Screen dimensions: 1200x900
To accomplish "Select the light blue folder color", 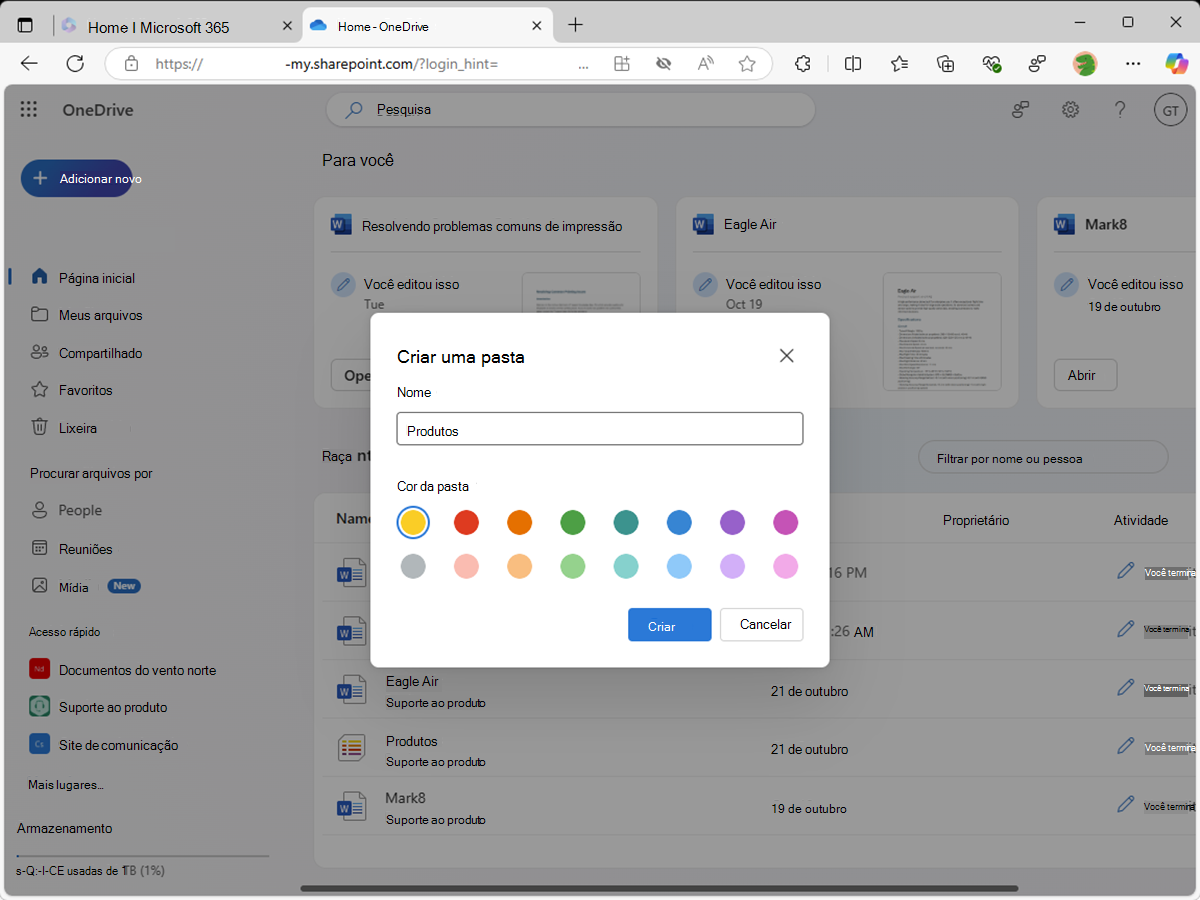I will point(679,566).
